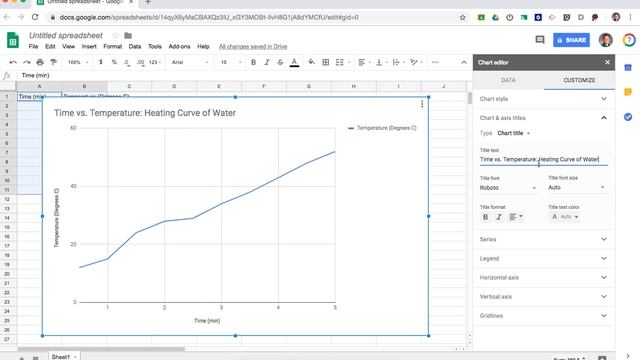Image resolution: width=640 pixels, height=360 pixels.
Task: Open the chart's three-dot menu
Action: tap(422, 104)
